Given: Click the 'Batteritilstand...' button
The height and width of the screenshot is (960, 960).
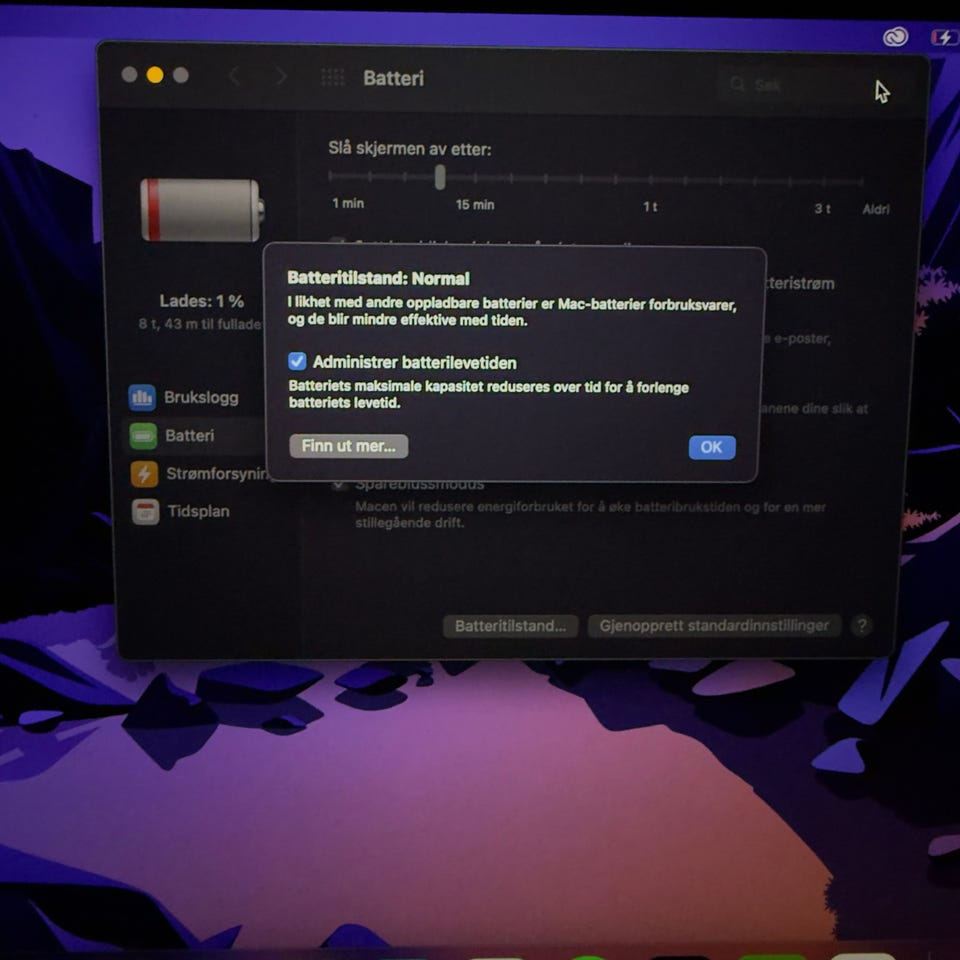Looking at the screenshot, I should pyautogui.click(x=510, y=626).
